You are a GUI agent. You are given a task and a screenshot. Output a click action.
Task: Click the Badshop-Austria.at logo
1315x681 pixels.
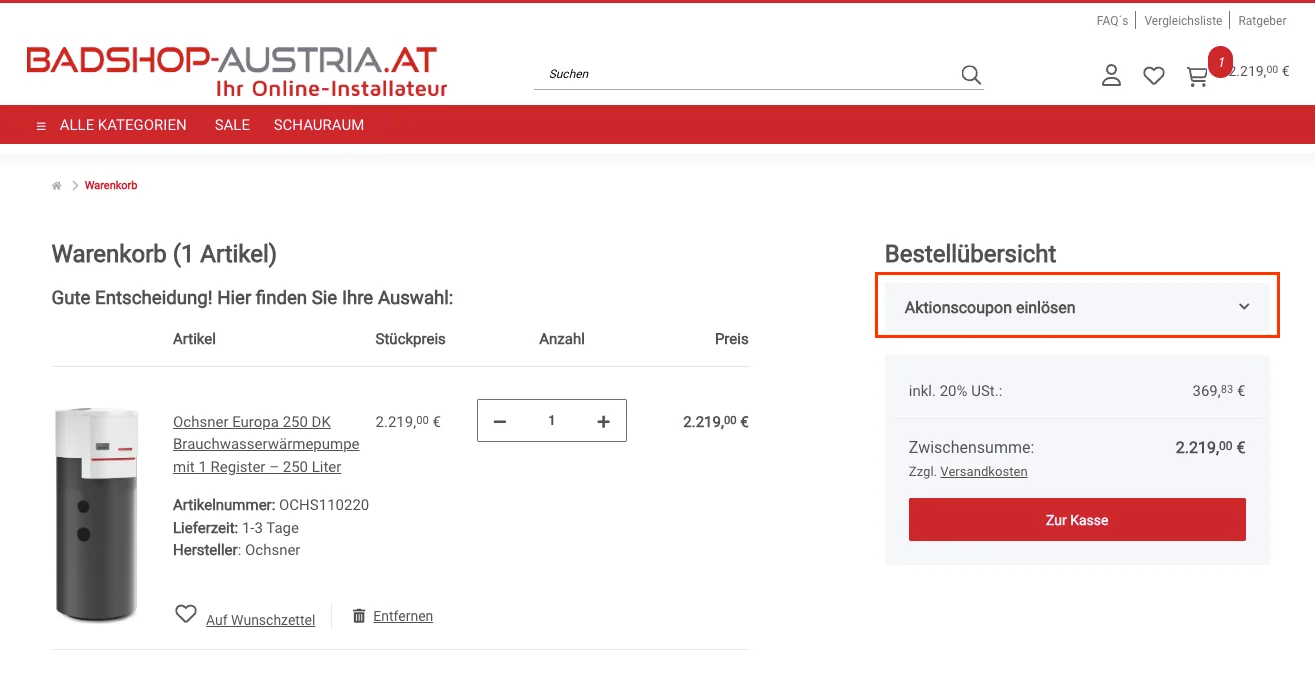pos(237,71)
